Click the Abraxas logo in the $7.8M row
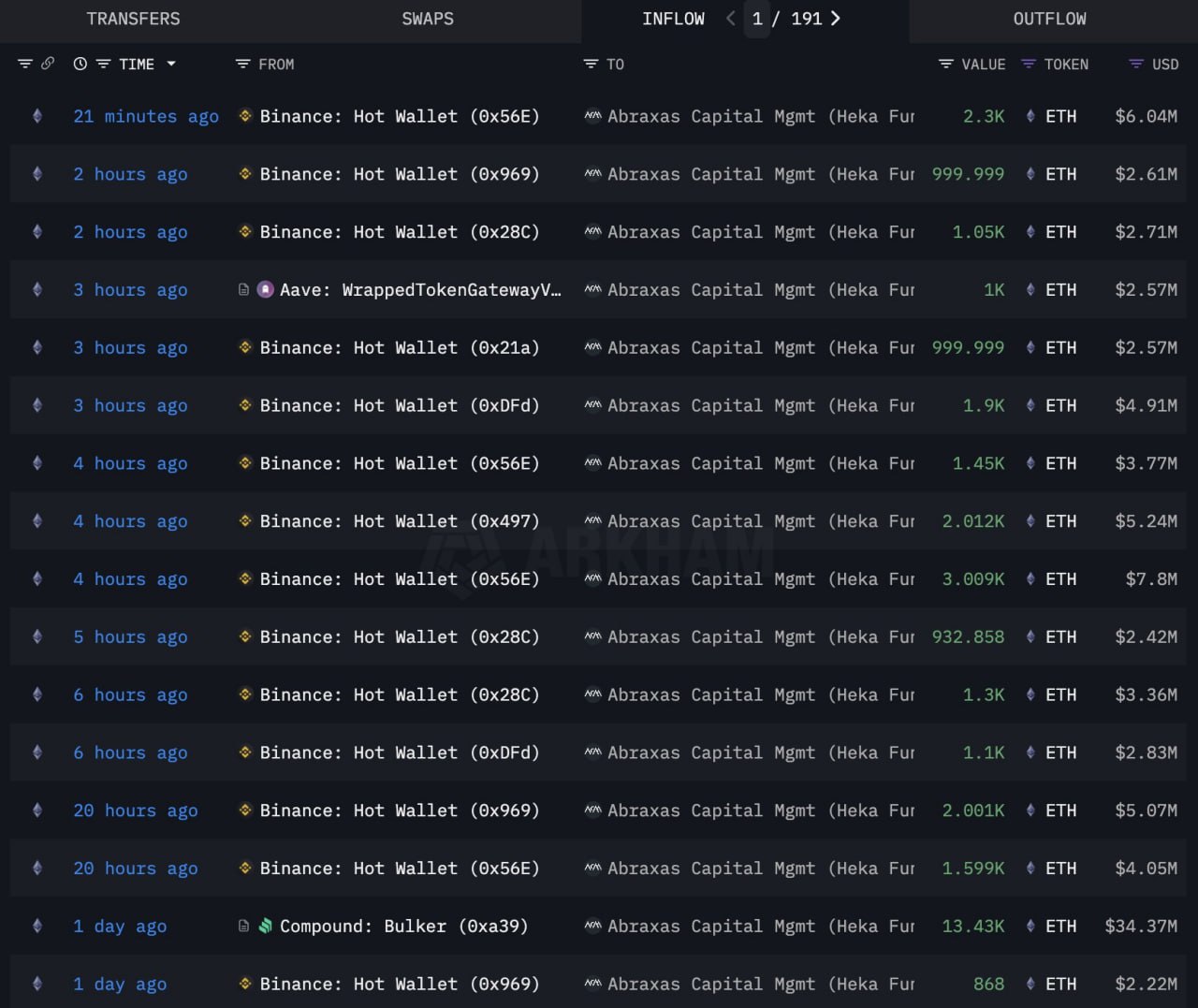The height and width of the screenshot is (1008, 1198). (592, 578)
